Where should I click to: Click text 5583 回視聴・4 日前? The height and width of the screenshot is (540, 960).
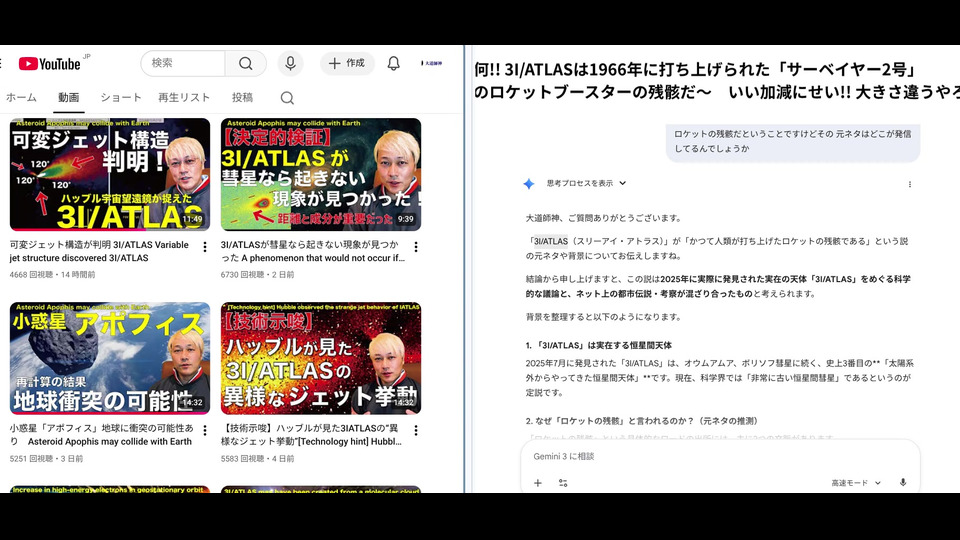click(257, 459)
